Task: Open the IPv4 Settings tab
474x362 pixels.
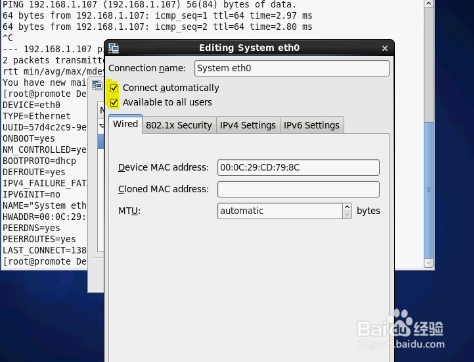Action: [248, 125]
